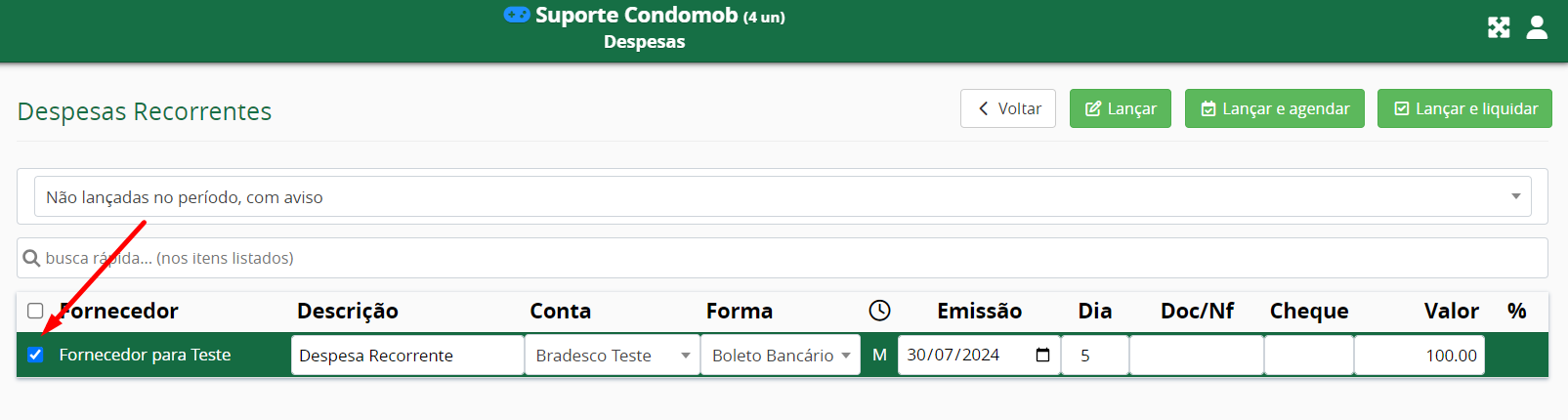Focus the Despesa Recorrente description field
The width and height of the screenshot is (1568, 420).
tap(407, 356)
